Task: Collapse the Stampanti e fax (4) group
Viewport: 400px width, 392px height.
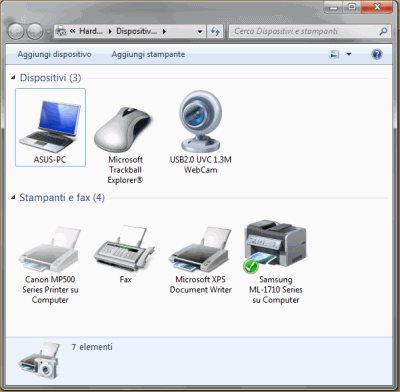Action: [13, 197]
